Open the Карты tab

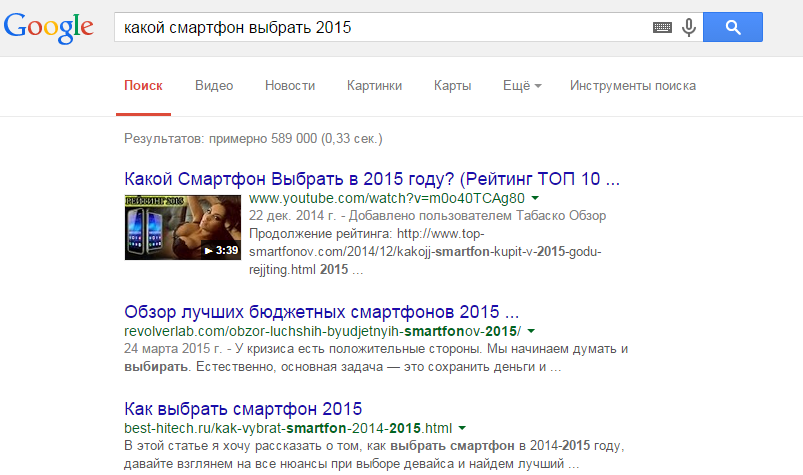(x=452, y=86)
